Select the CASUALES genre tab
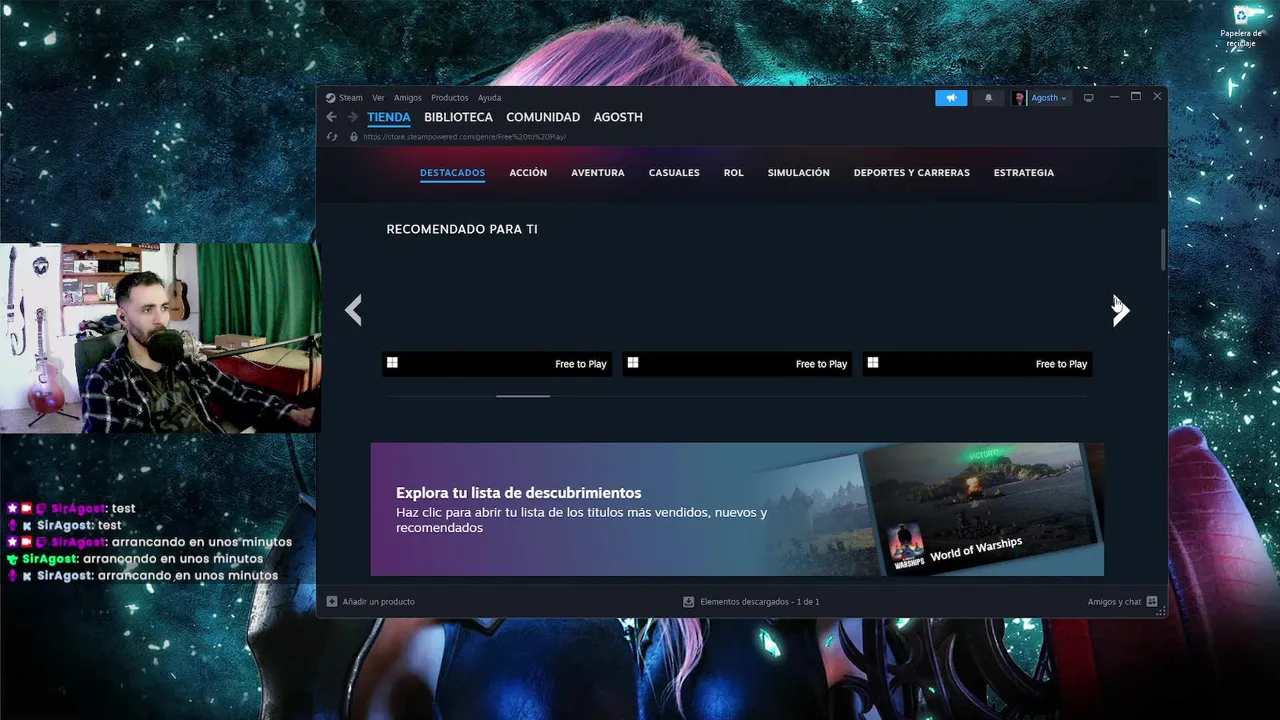 (674, 173)
